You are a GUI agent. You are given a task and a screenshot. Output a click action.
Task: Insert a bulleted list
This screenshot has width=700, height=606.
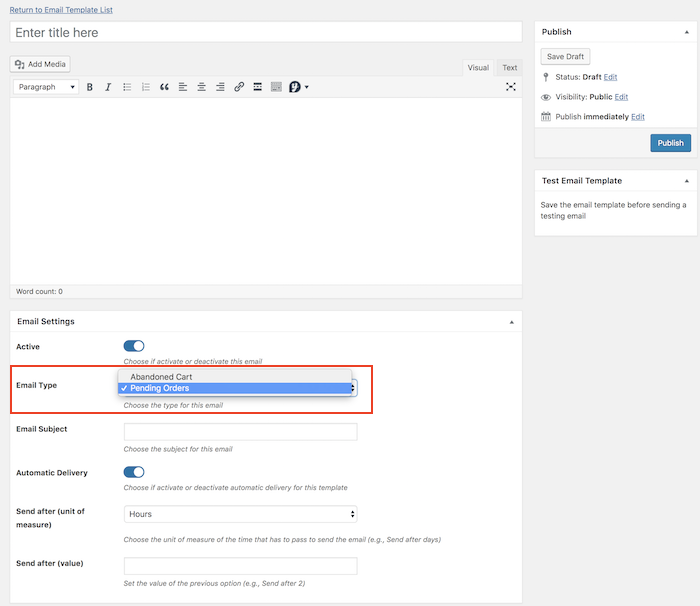point(127,87)
